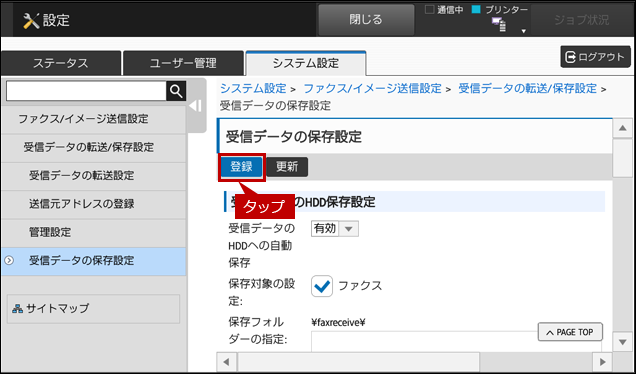Collapse the side menu panel arrow
Image resolution: width=636 pixels, height=374 pixels.
[196, 106]
